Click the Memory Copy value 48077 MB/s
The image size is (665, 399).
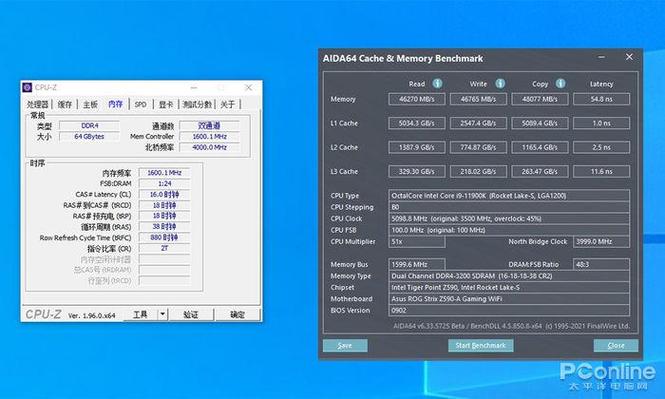540,99
